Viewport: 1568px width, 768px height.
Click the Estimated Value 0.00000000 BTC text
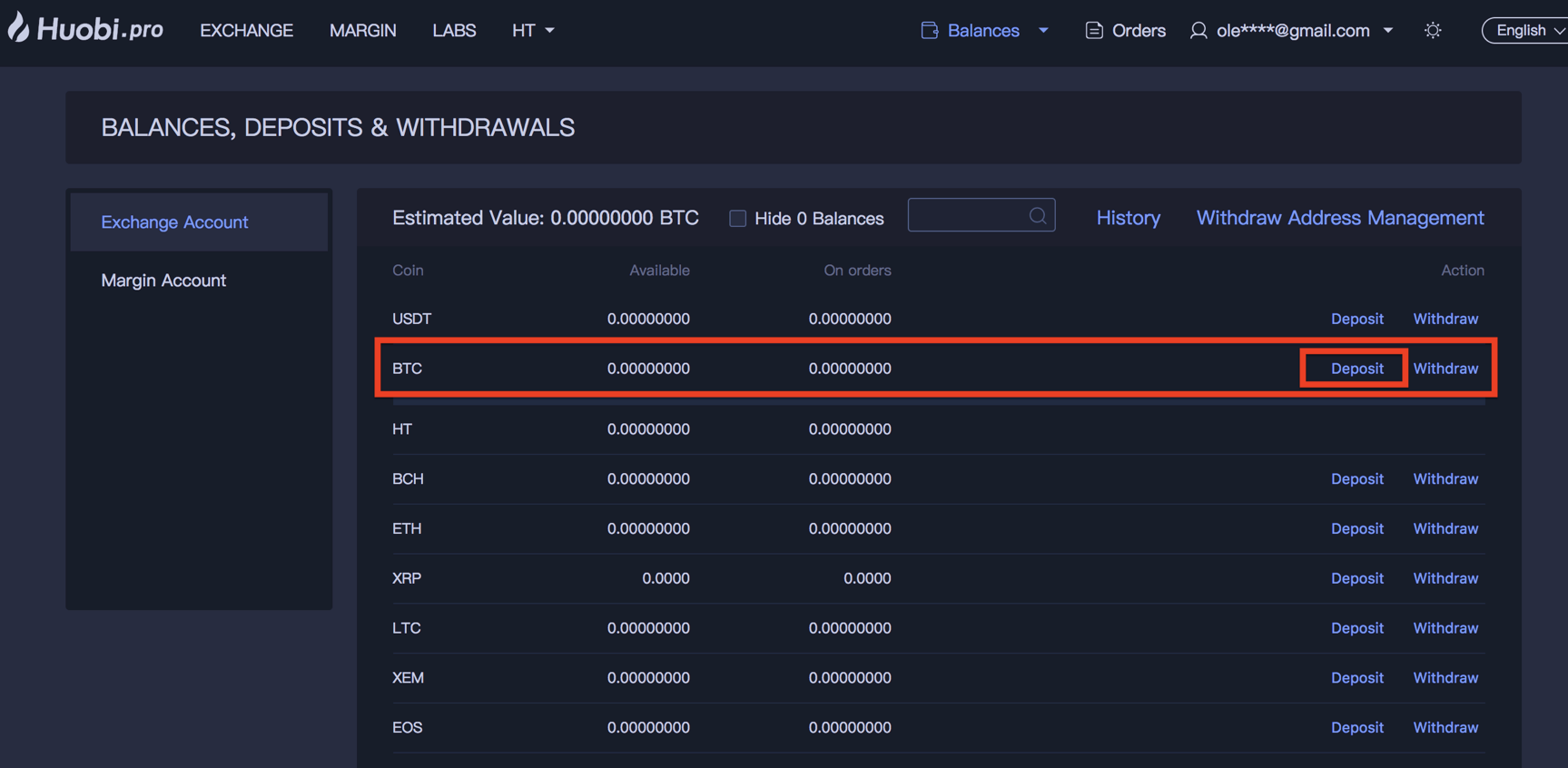(x=546, y=218)
